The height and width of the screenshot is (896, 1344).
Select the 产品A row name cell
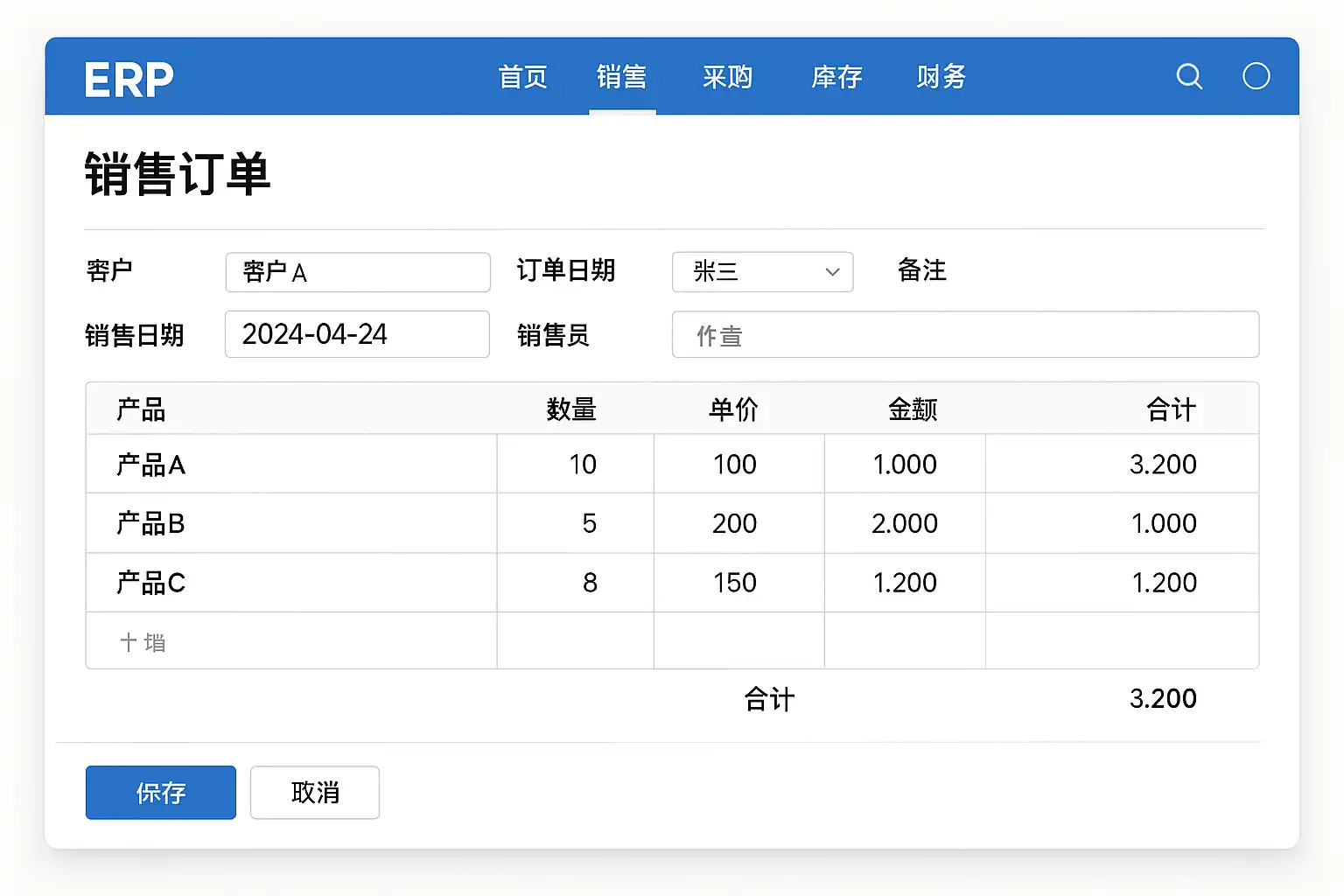coord(290,465)
